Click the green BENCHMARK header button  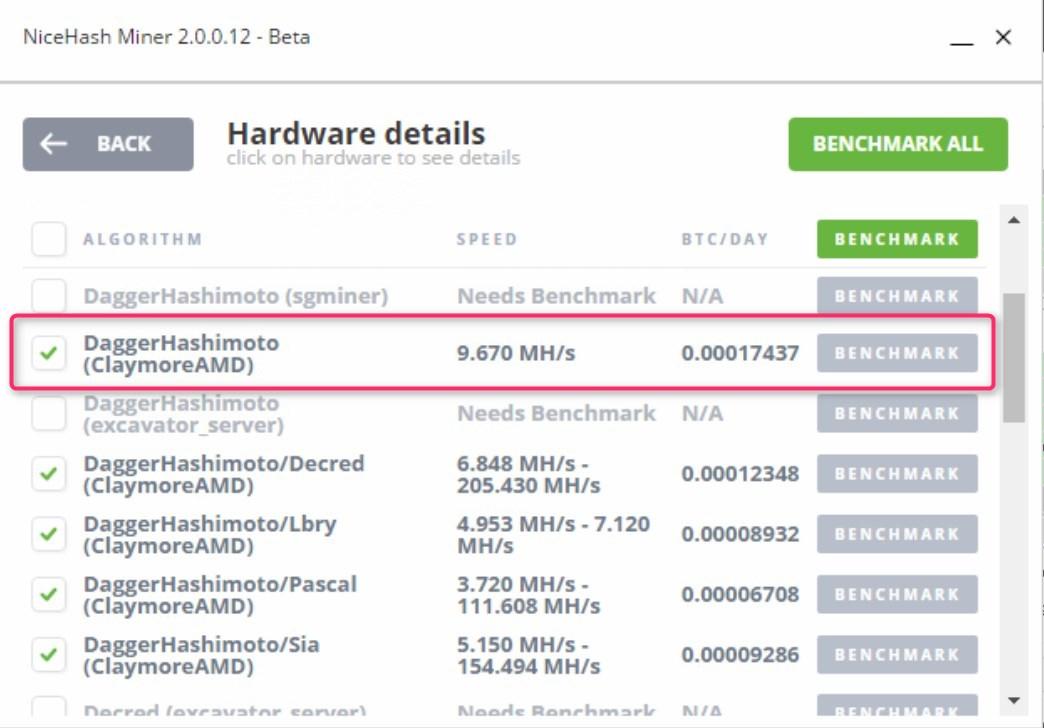pos(897,239)
